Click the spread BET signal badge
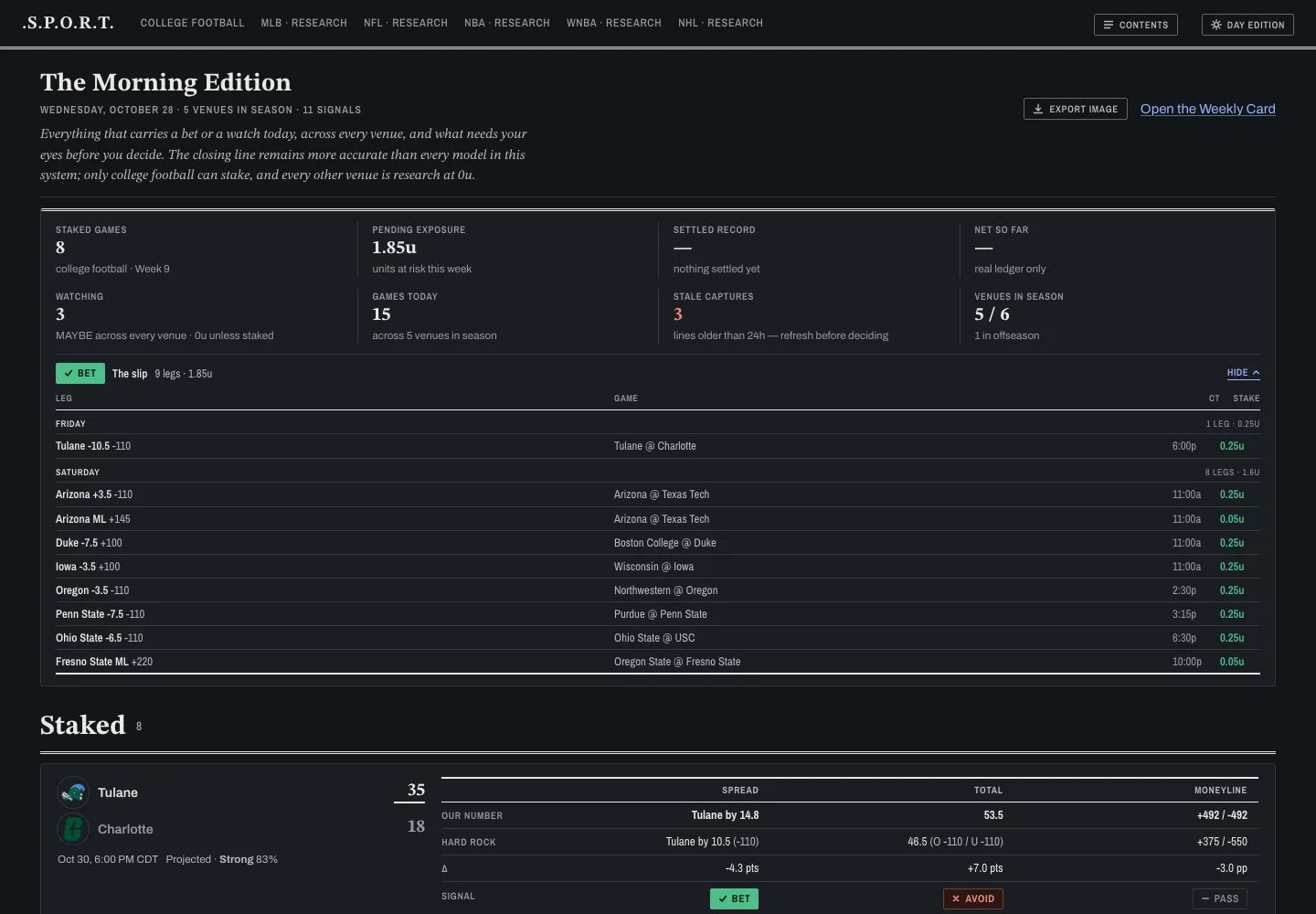 734,898
